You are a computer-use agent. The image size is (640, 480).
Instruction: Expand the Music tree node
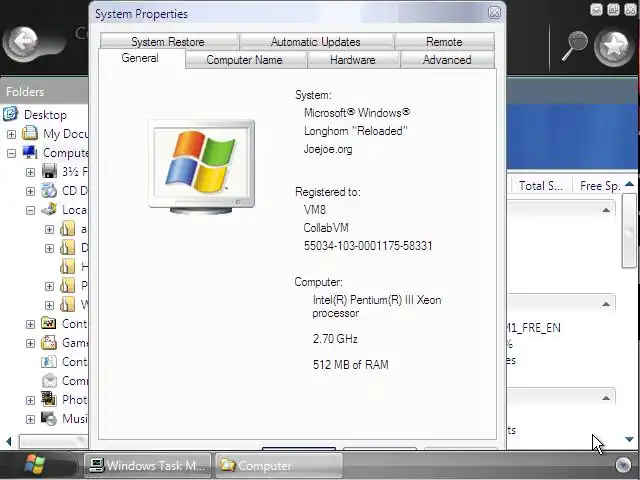pyautogui.click(x=30, y=419)
